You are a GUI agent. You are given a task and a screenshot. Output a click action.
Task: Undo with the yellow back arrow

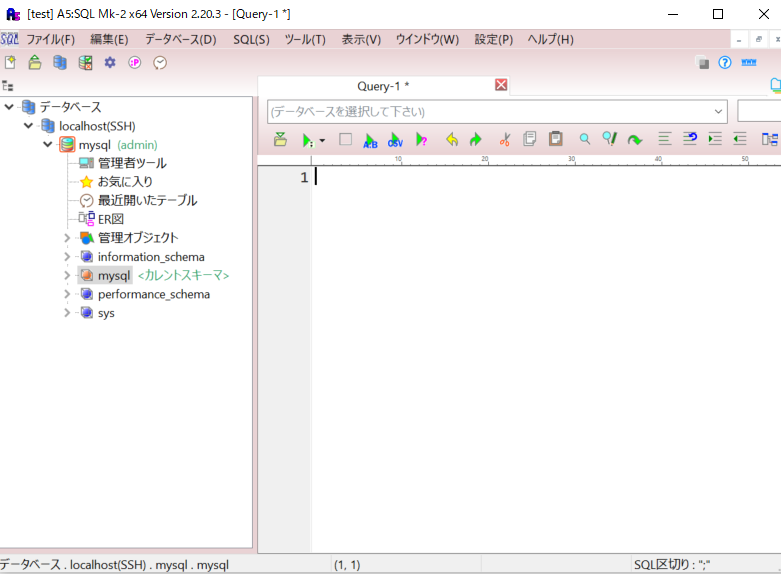(x=452, y=140)
